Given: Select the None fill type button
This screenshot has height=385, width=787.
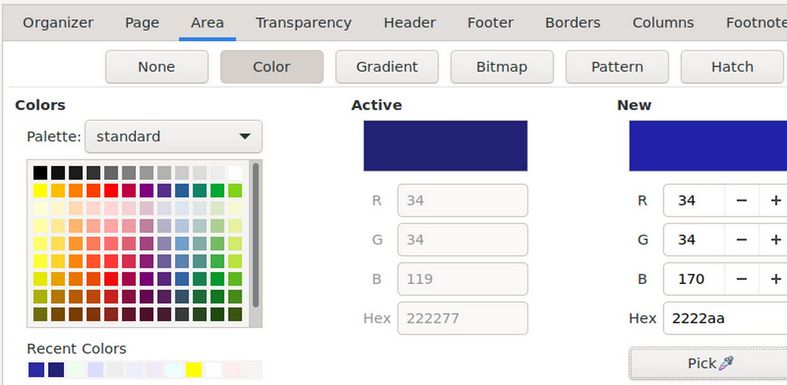Looking at the screenshot, I should click(x=157, y=67).
